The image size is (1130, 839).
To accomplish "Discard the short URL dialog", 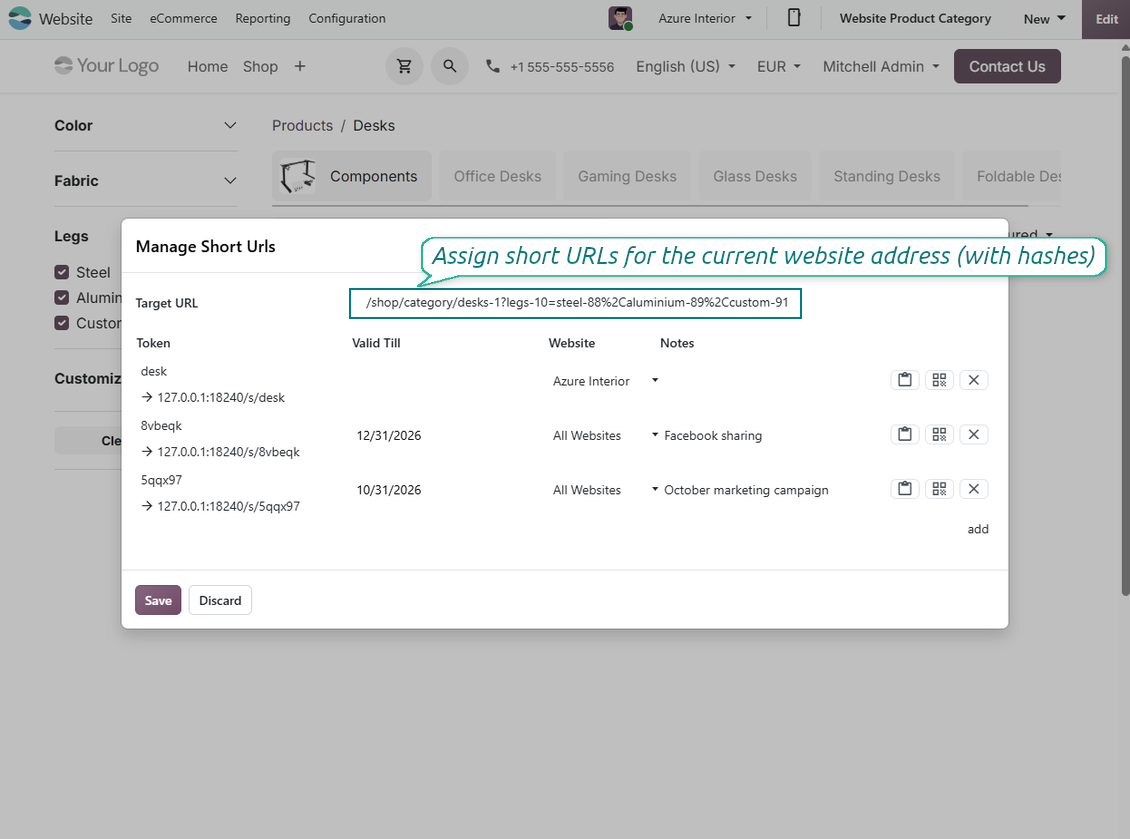I will pyautogui.click(x=220, y=600).
